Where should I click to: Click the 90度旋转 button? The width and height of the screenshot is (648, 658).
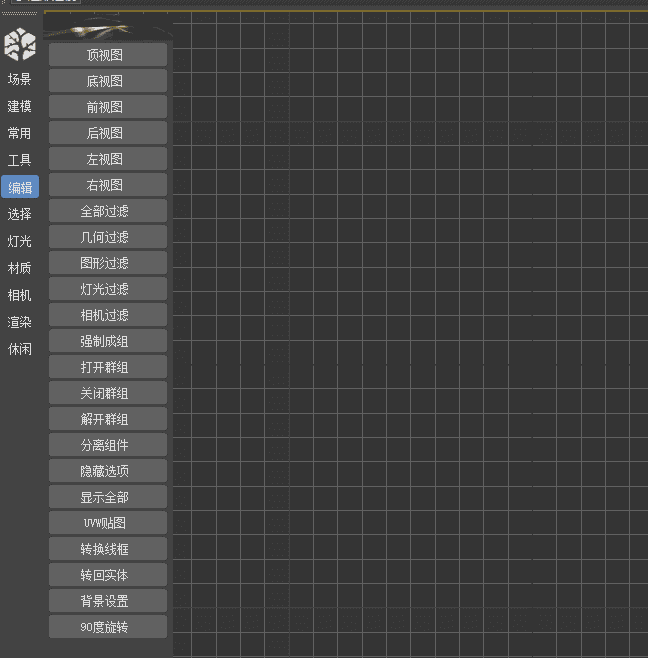point(107,627)
